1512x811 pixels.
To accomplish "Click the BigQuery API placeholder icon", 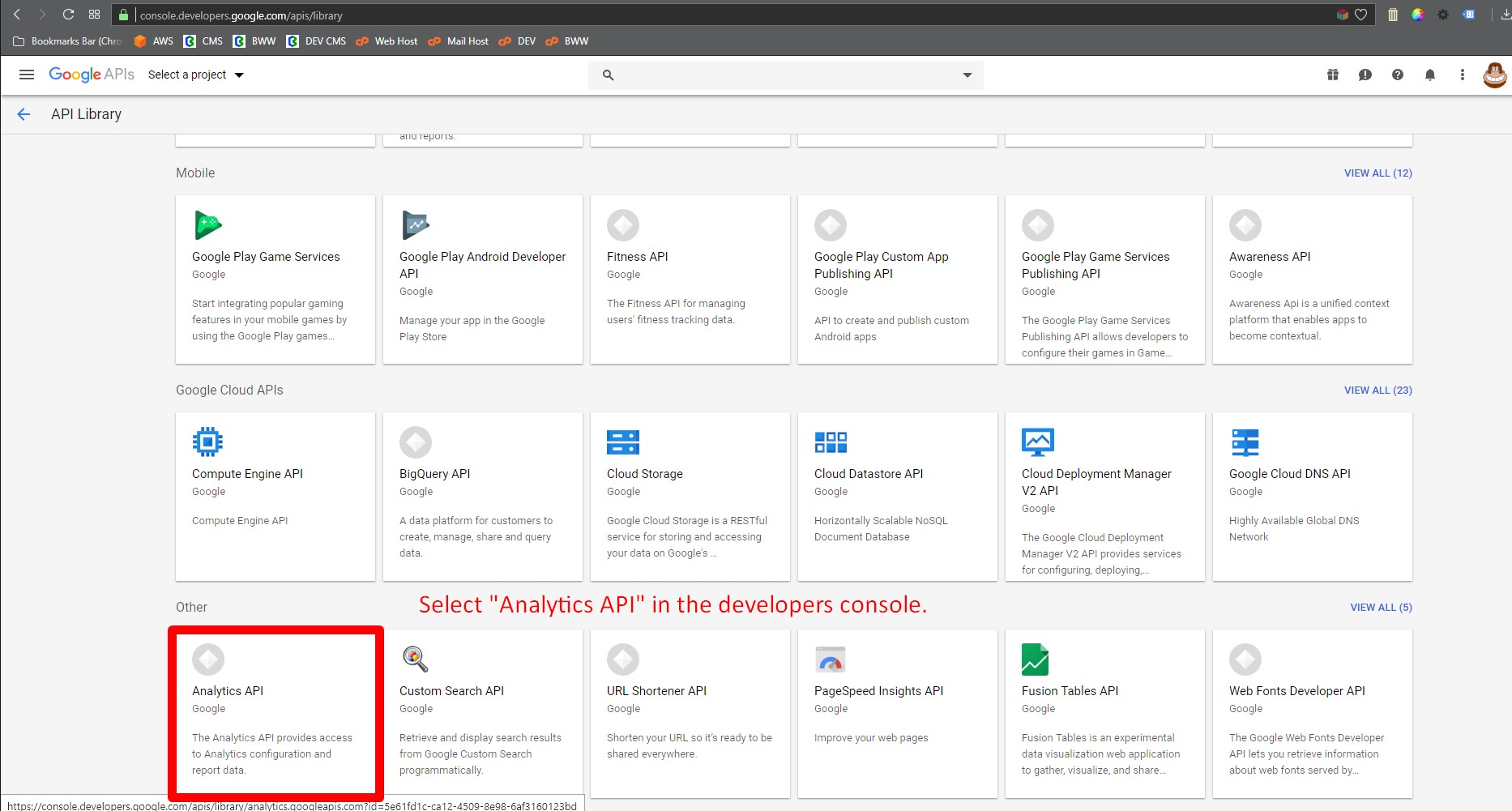I will click(x=416, y=442).
